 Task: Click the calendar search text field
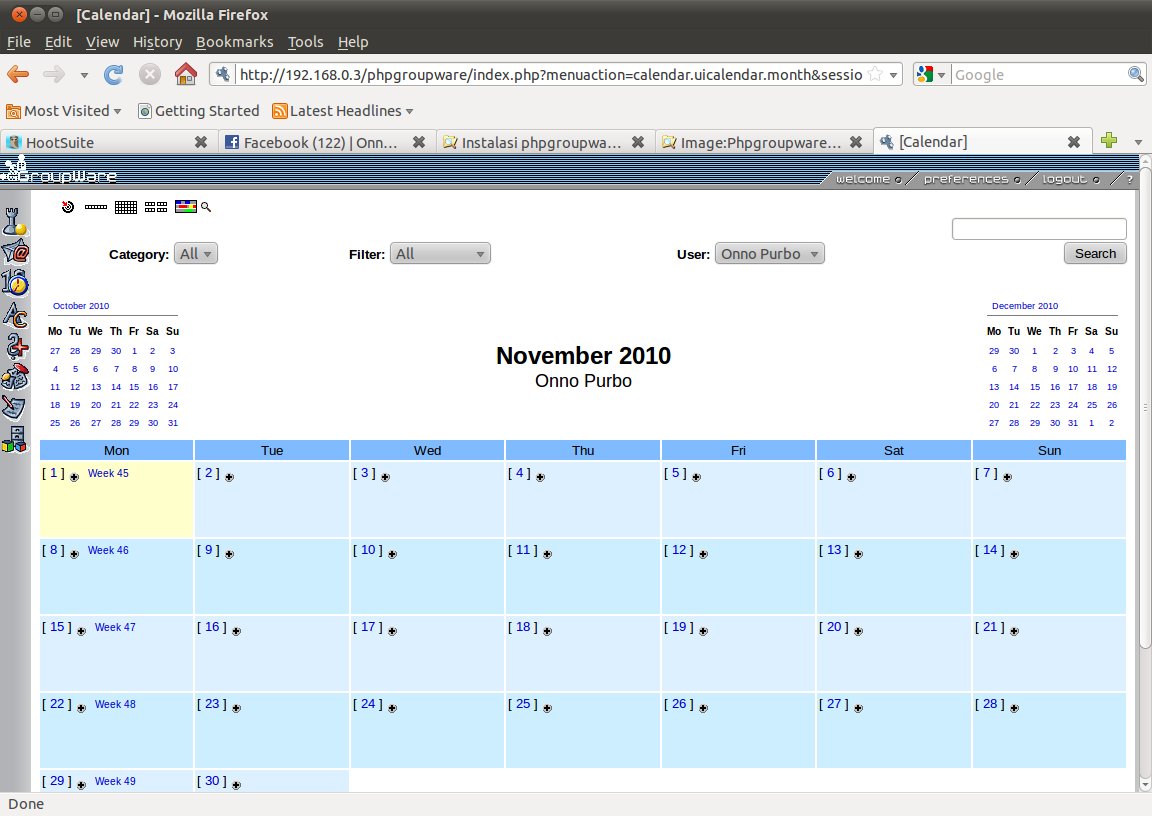[x=1038, y=229]
